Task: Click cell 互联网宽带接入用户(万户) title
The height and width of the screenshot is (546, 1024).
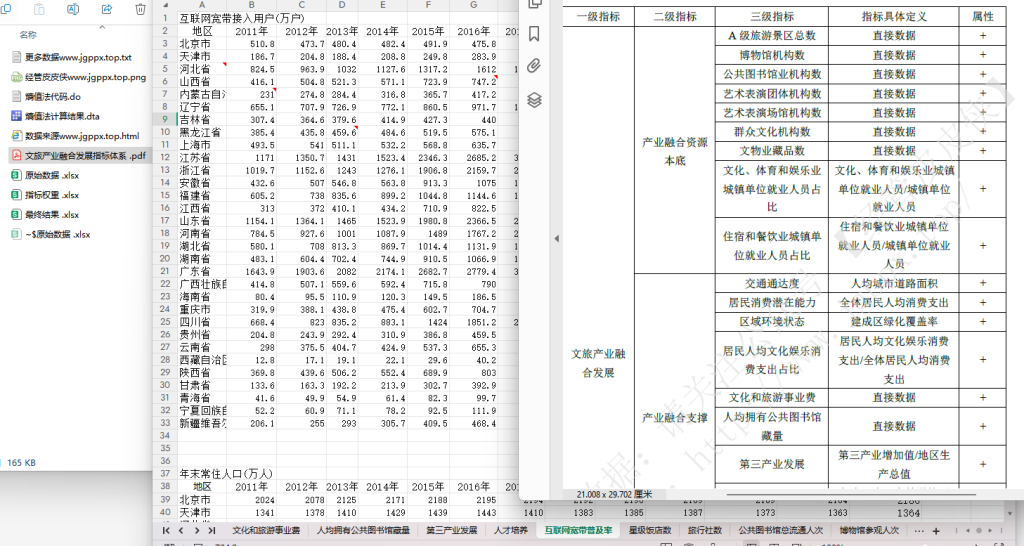Action: tap(242, 18)
